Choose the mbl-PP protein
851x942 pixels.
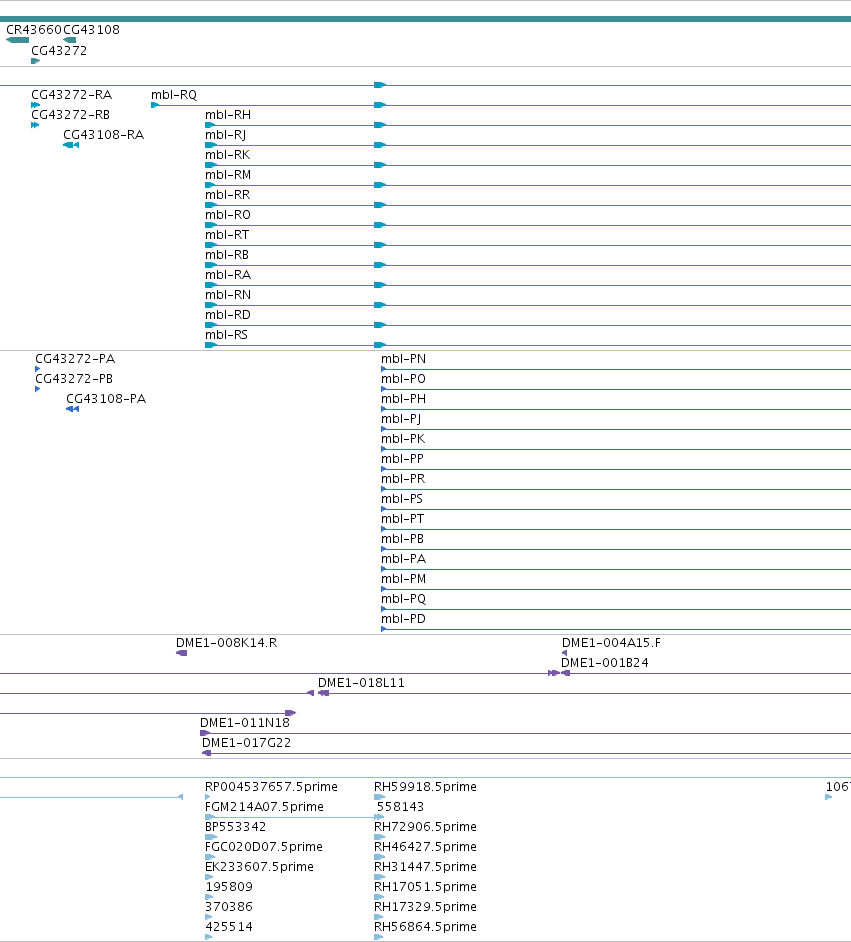402,458
